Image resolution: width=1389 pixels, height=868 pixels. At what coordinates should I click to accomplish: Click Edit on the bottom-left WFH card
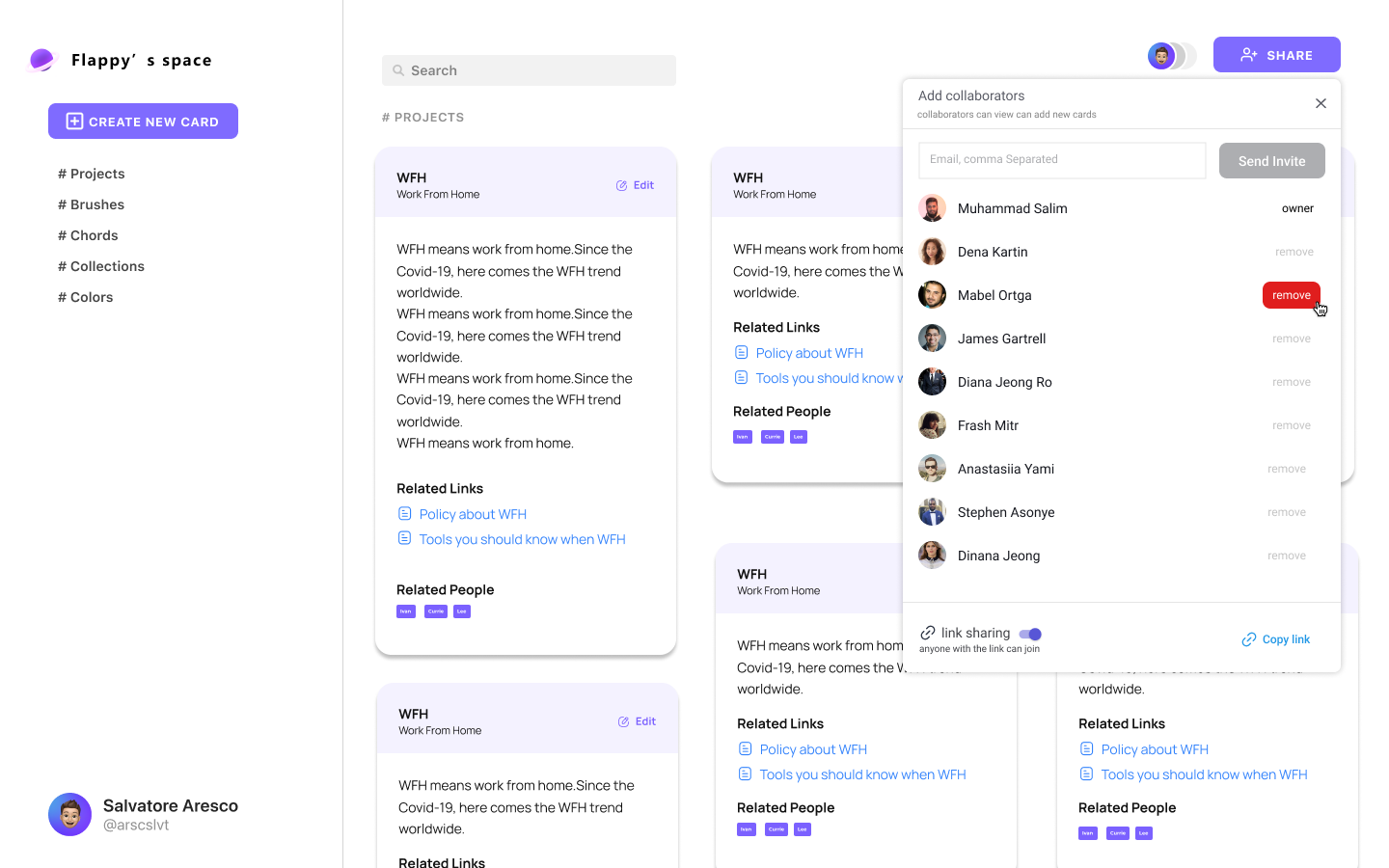coord(645,721)
